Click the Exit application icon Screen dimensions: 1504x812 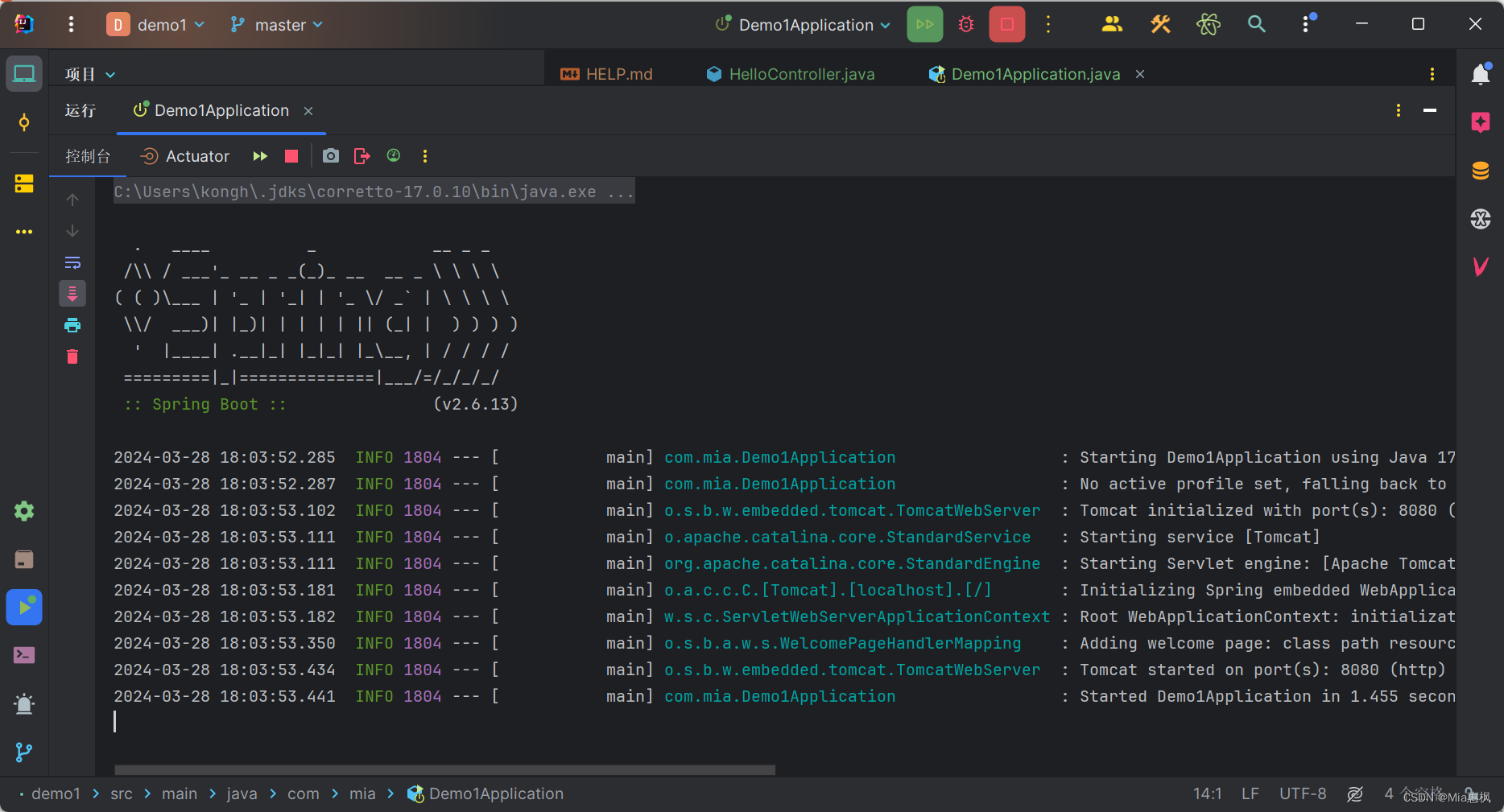[362, 156]
